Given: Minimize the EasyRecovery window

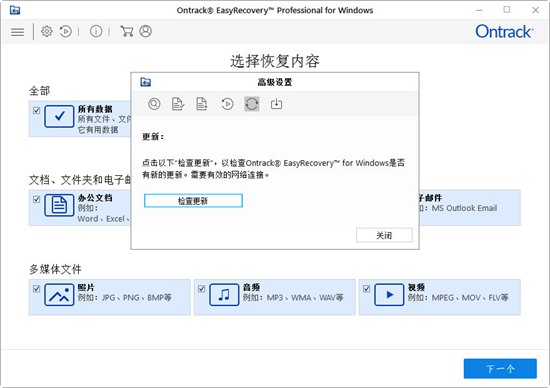Looking at the screenshot, I should click(479, 10).
